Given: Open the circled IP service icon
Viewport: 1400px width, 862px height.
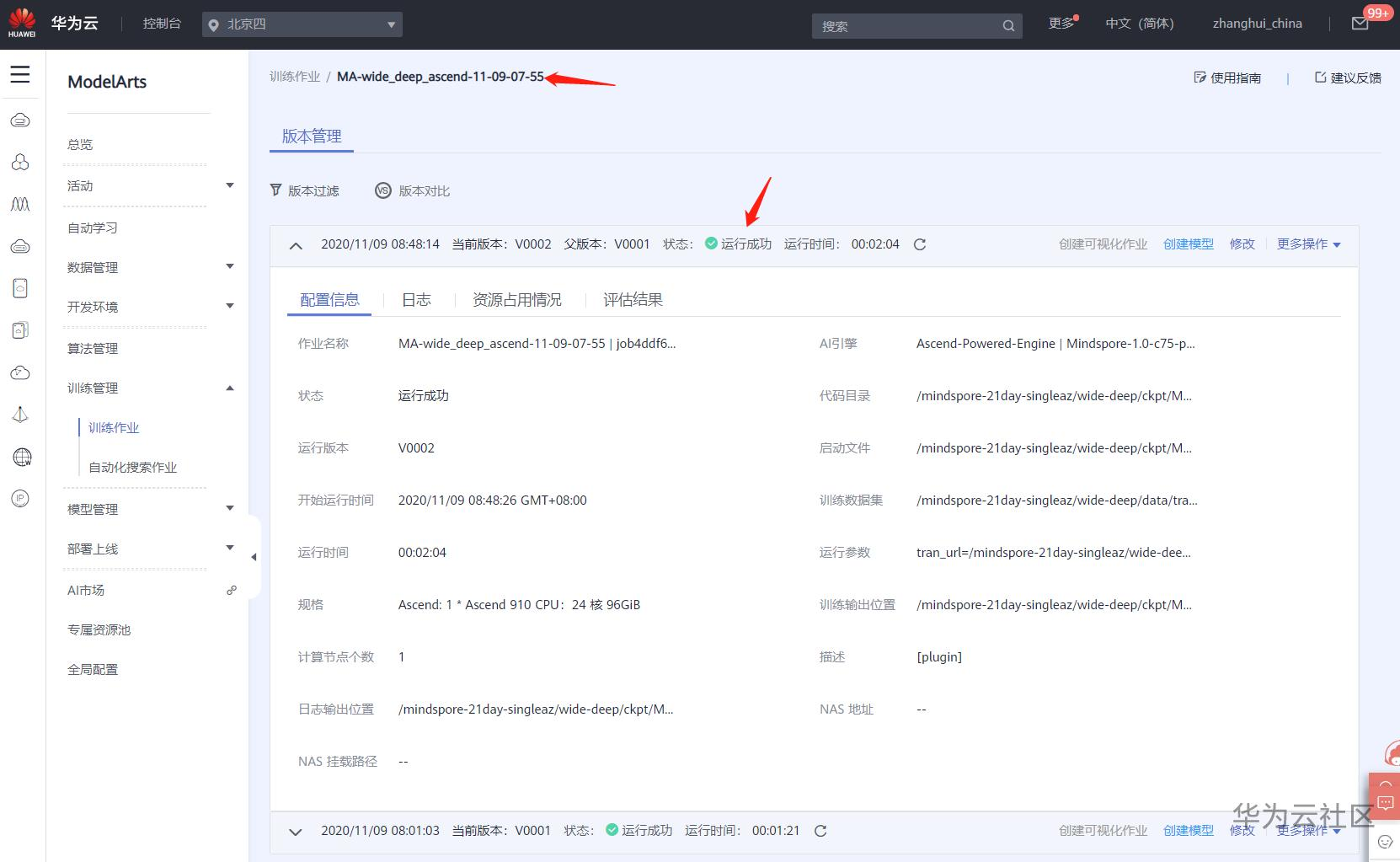Looking at the screenshot, I should pyautogui.click(x=20, y=499).
